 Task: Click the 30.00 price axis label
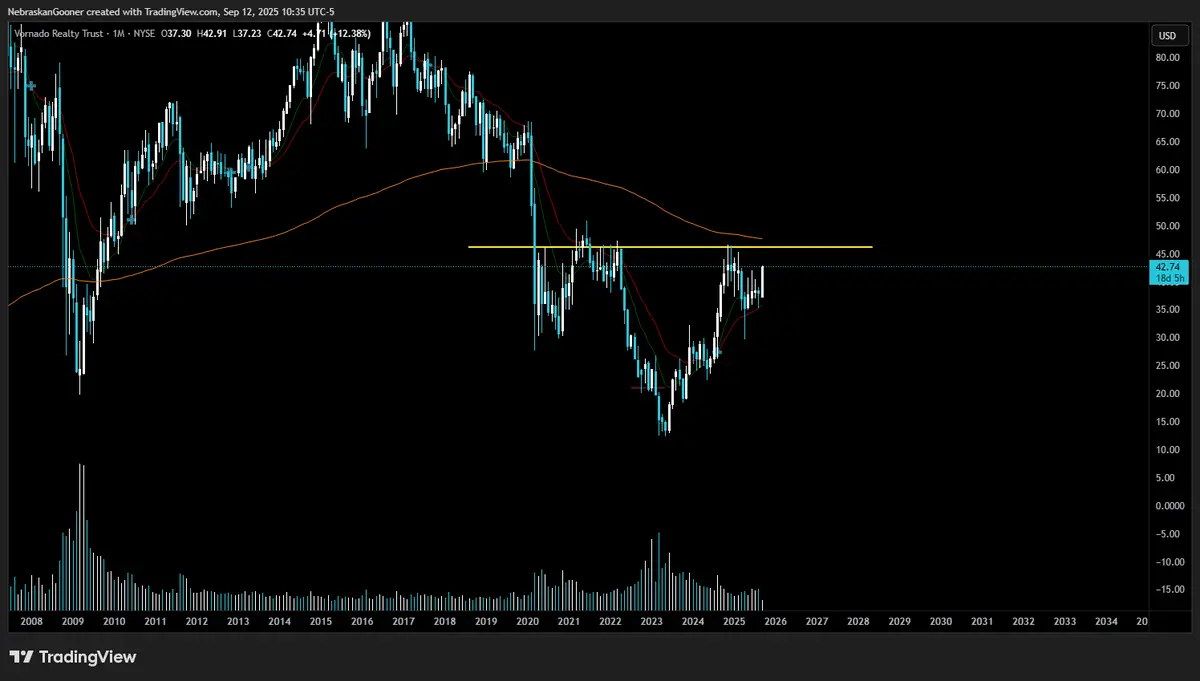point(1167,338)
